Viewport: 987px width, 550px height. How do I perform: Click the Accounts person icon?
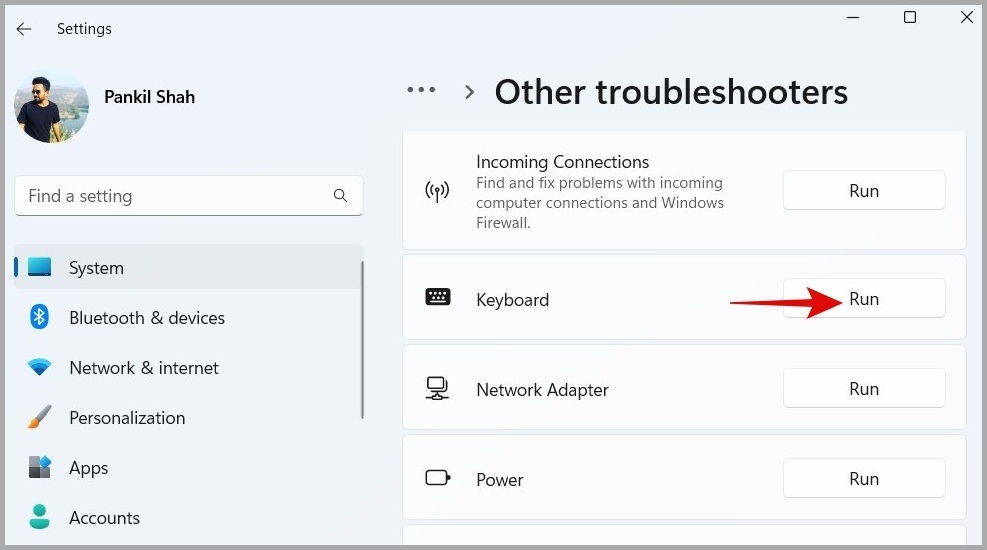click(39, 517)
